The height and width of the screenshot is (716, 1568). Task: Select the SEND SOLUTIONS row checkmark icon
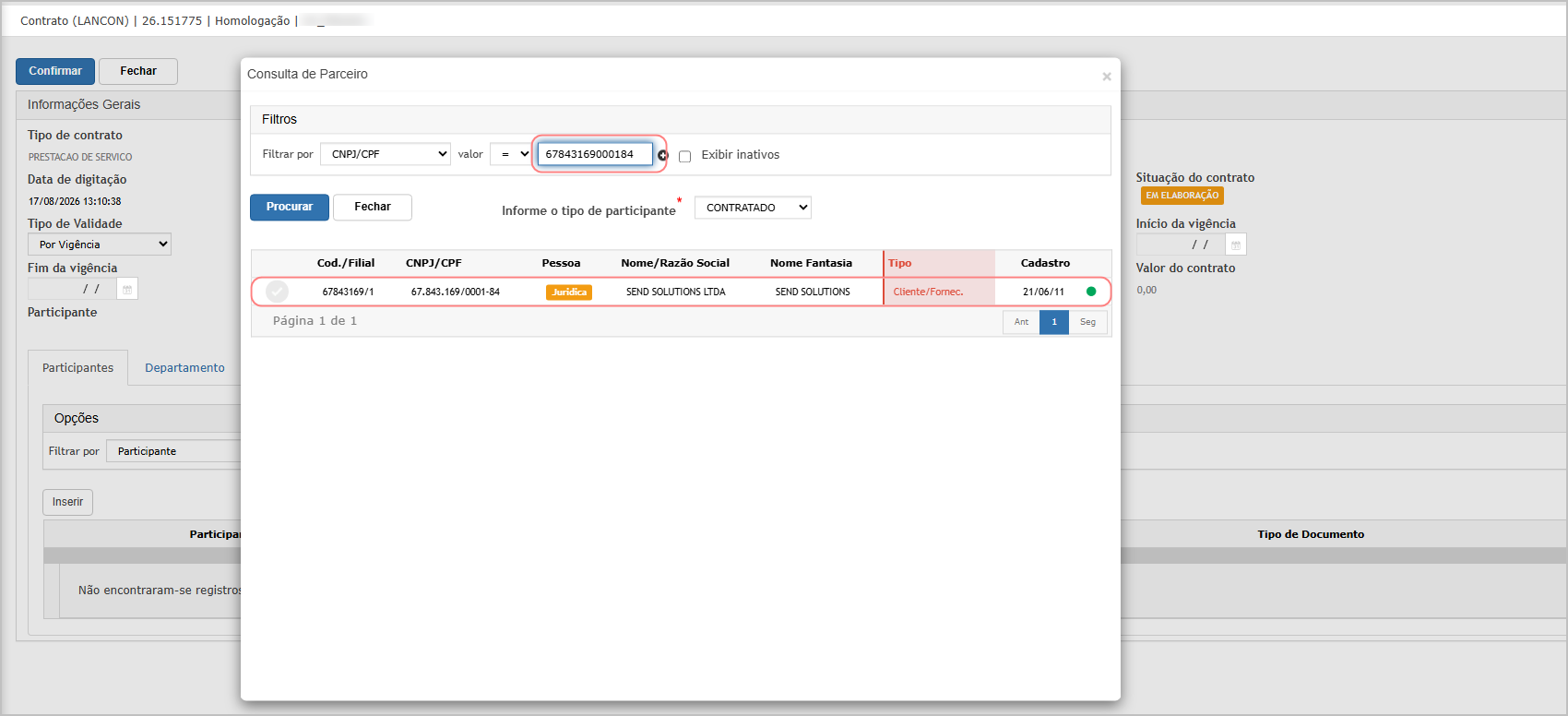[x=277, y=292]
